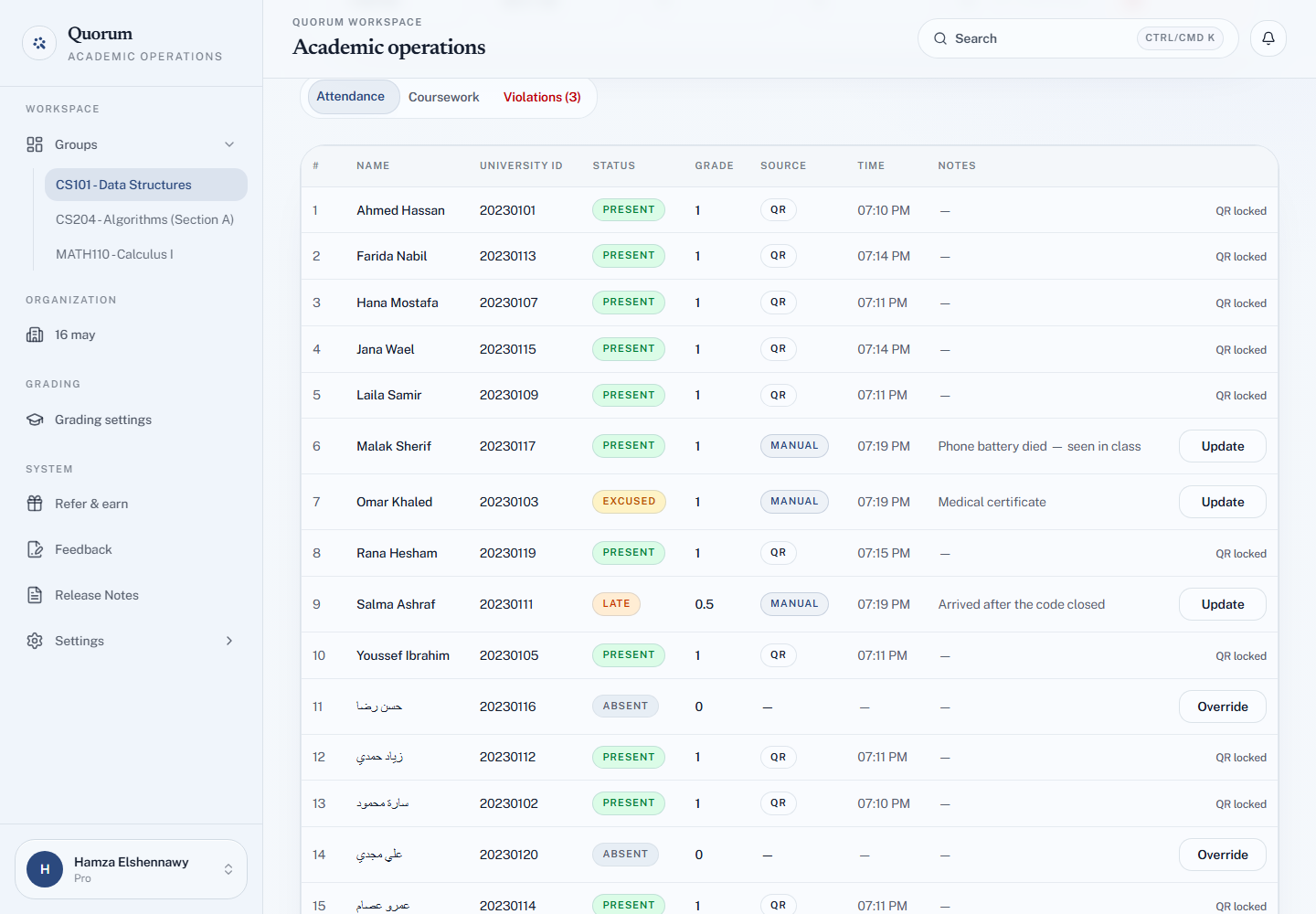This screenshot has height=914, width=1316.
Task: Open the notifications bell
Action: 1268,38
